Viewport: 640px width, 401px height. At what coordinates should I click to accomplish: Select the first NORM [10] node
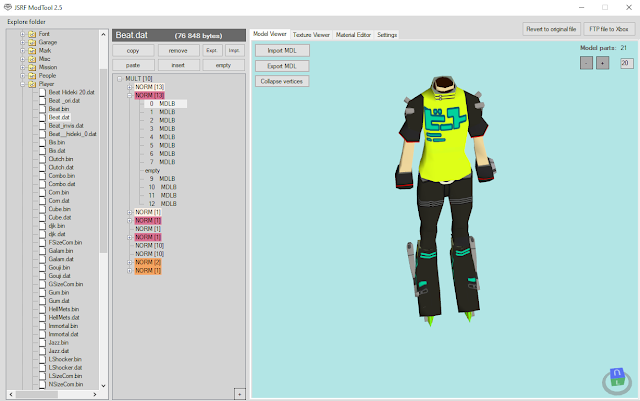(149, 245)
